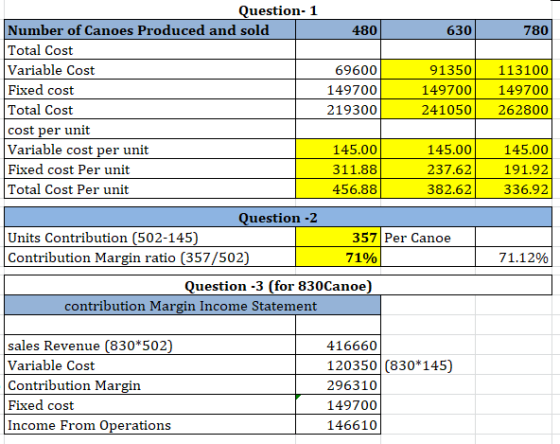Click the 480 canoes column header cell
This screenshot has height=444, width=560.
(338, 30)
